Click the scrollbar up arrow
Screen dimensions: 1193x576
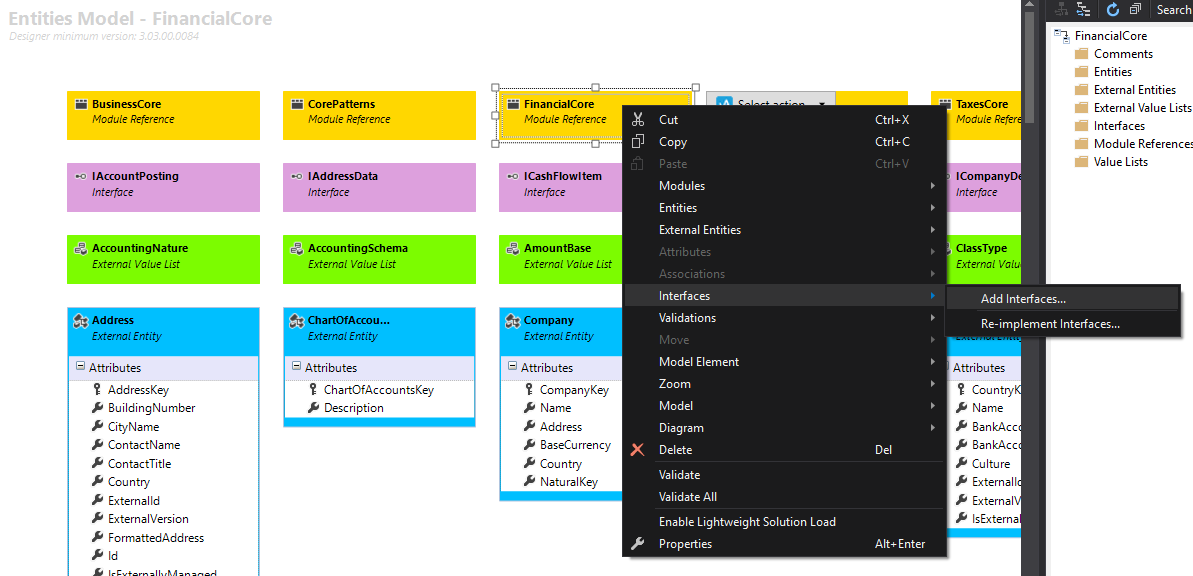point(1029,6)
